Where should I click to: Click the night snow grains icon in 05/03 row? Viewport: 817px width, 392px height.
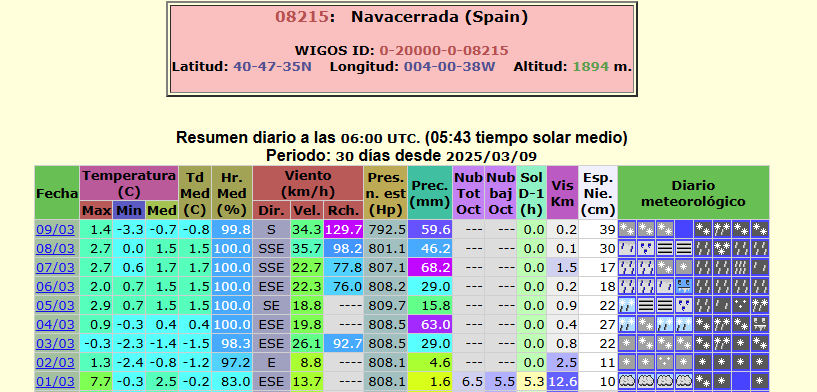740,305
